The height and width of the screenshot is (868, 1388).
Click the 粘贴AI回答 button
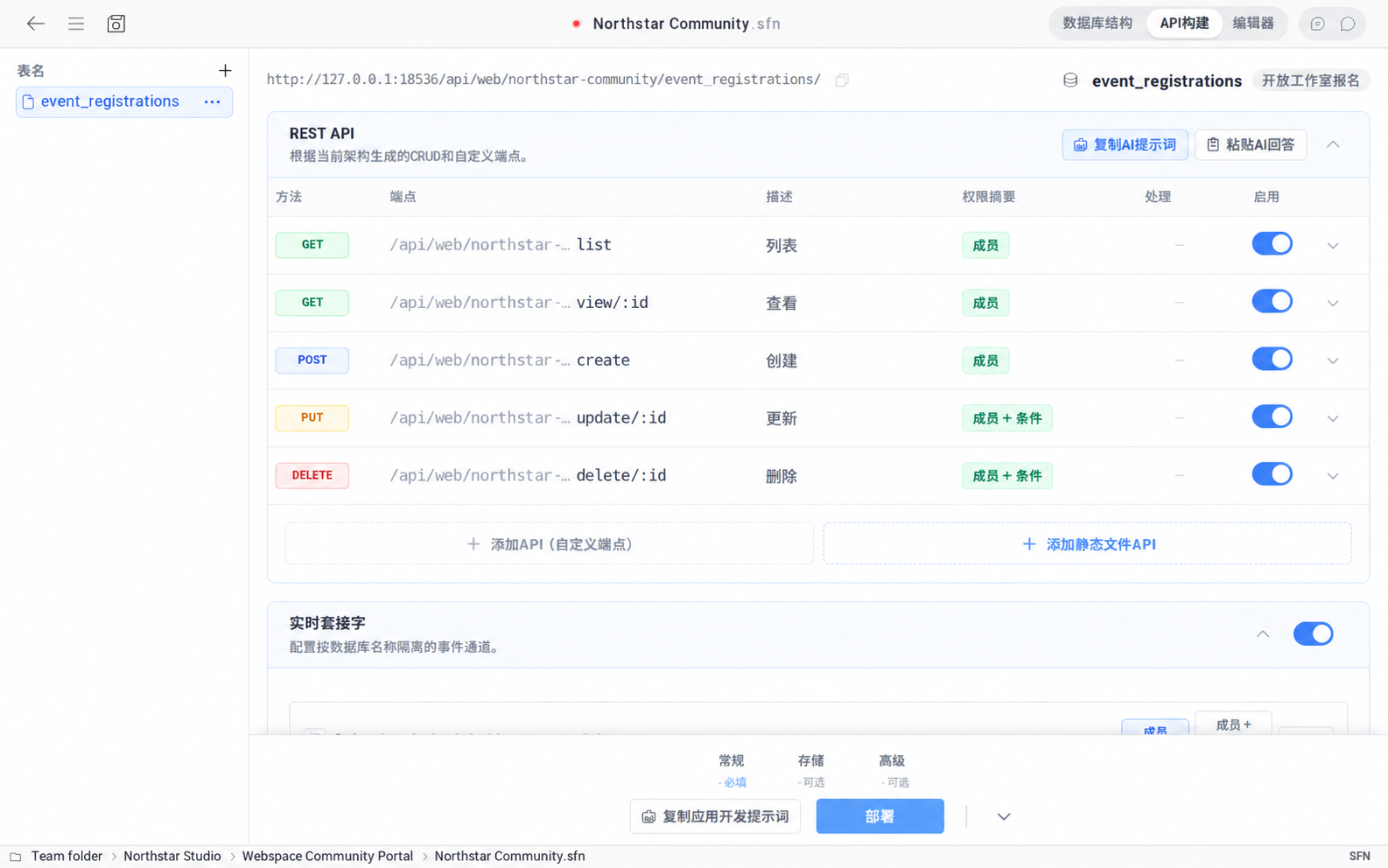[x=1251, y=145]
